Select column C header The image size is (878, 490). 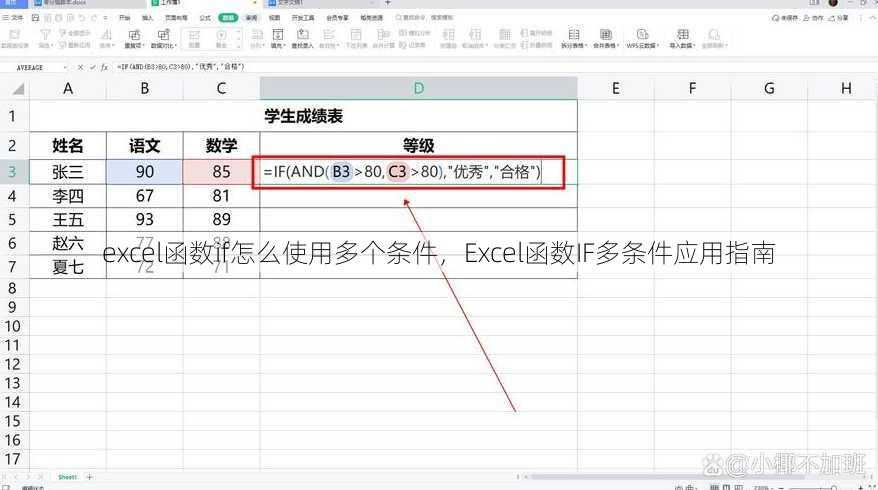point(221,88)
